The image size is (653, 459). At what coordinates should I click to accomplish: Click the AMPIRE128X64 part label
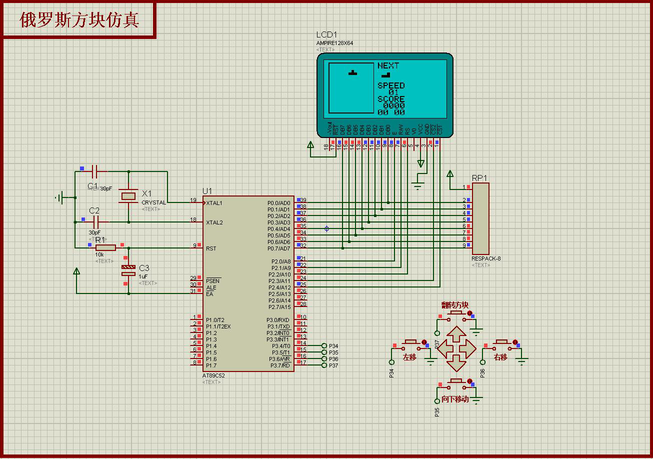[334, 43]
